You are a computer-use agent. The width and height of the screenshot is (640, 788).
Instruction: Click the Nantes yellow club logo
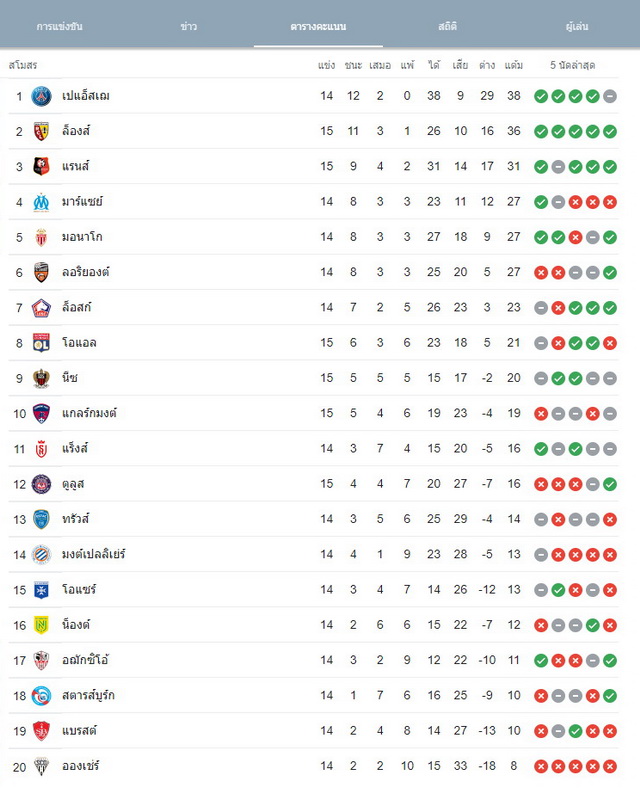[x=41, y=625]
